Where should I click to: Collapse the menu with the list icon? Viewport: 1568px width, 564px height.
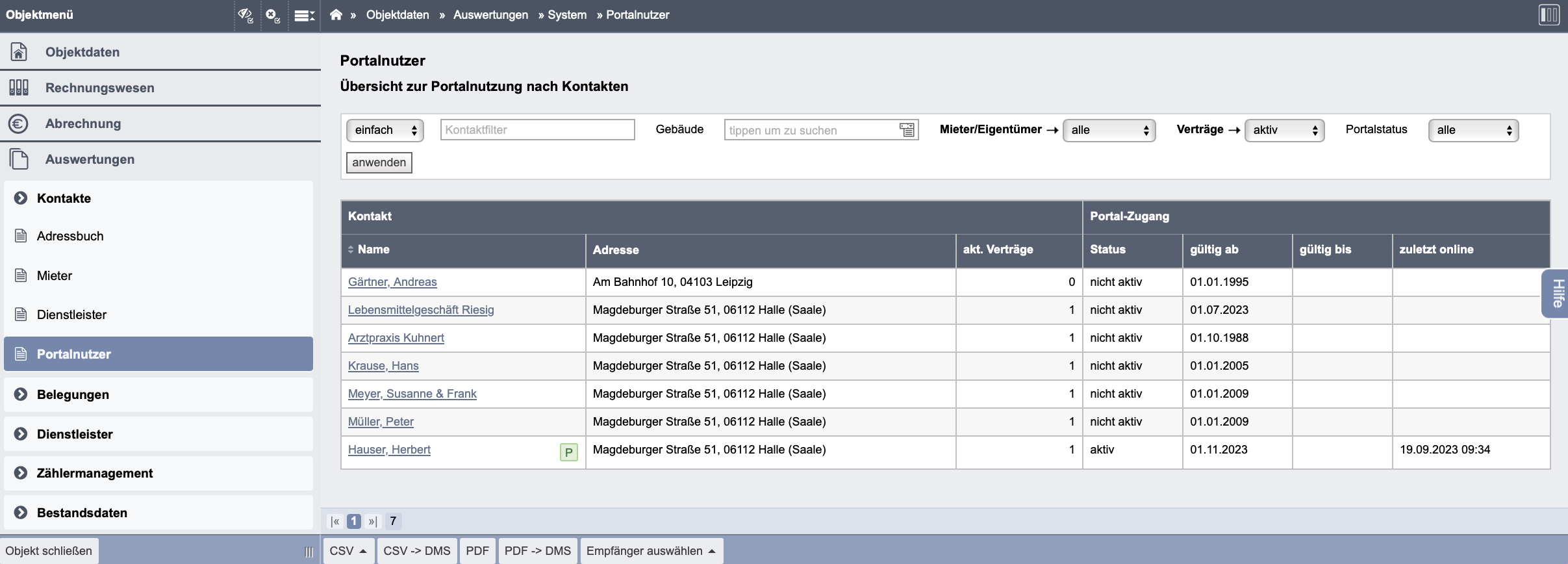(304, 15)
